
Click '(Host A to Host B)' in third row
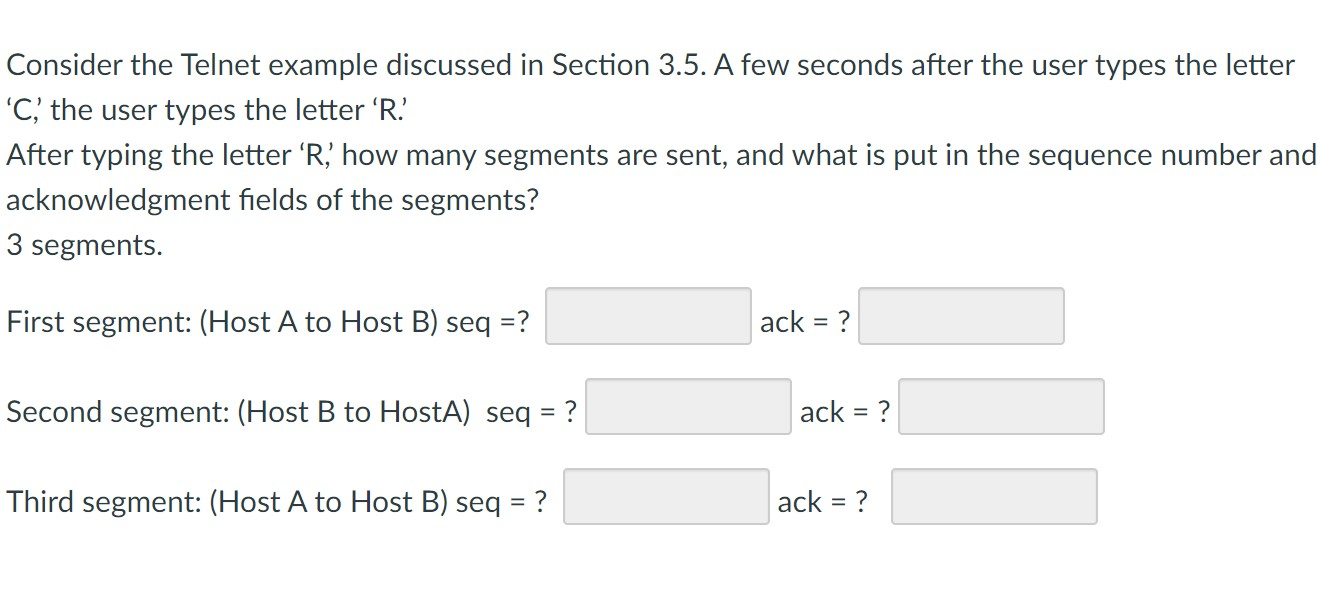point(329,502)
